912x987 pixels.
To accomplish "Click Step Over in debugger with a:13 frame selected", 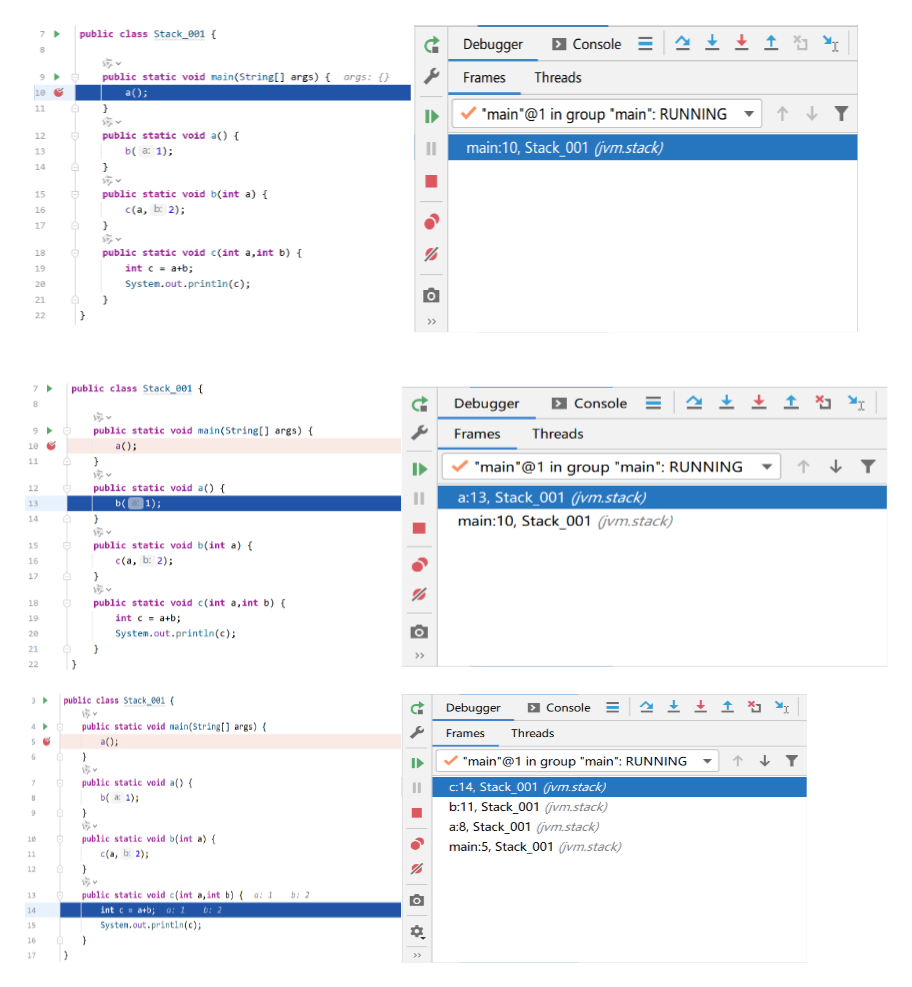I will click(694, 402).
